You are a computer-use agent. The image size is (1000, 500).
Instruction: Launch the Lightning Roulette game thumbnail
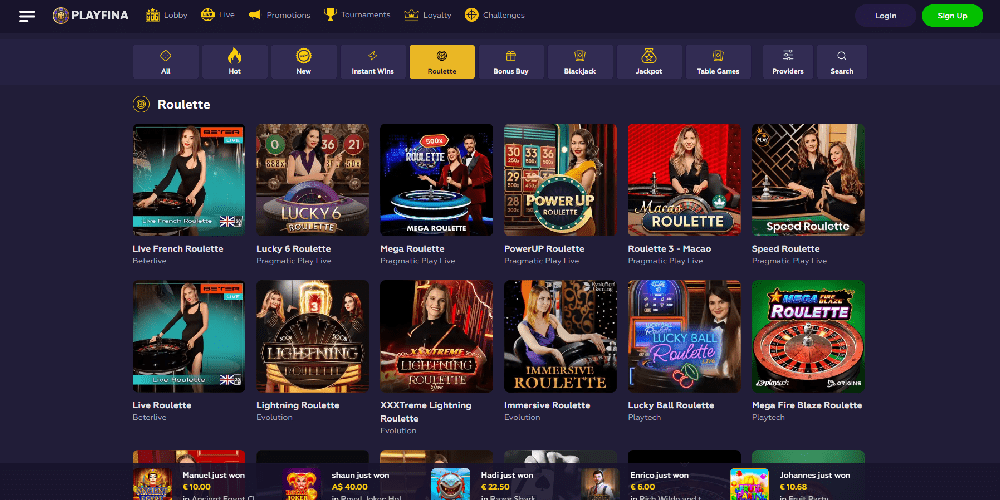pos(312,336)
